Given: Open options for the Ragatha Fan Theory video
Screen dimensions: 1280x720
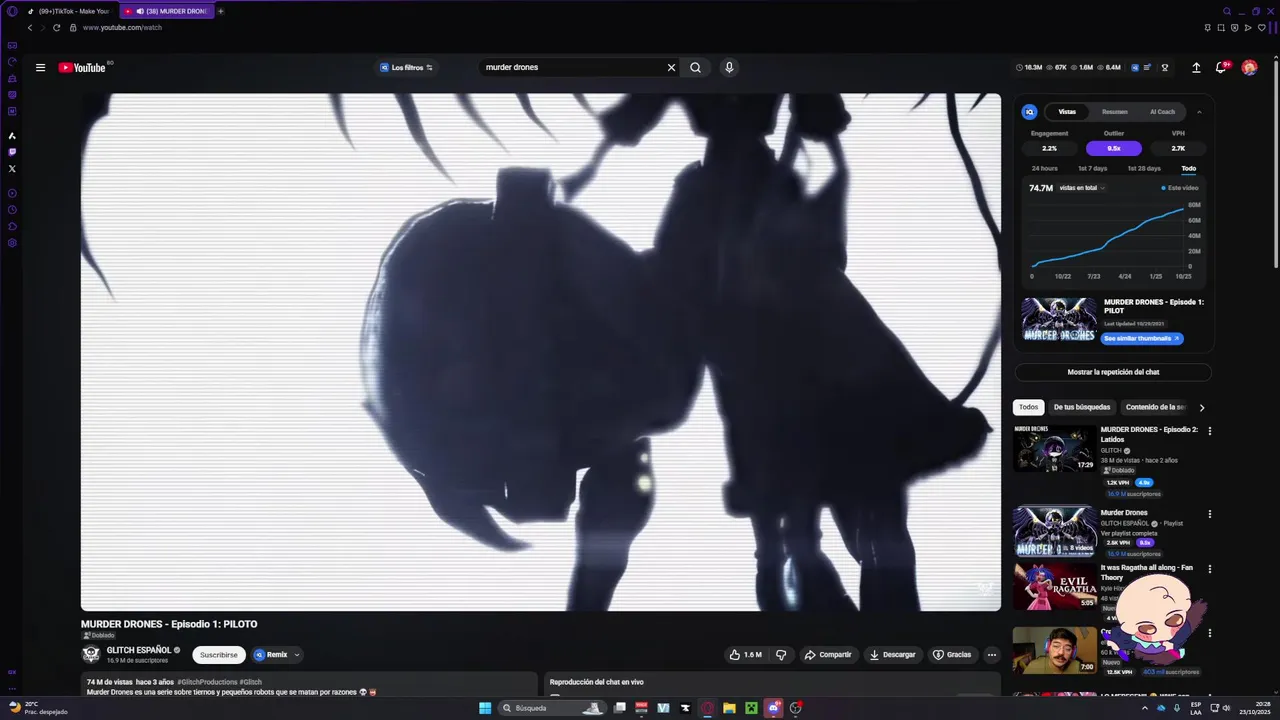Looking at the screenshot, I should click(1209, 569).
